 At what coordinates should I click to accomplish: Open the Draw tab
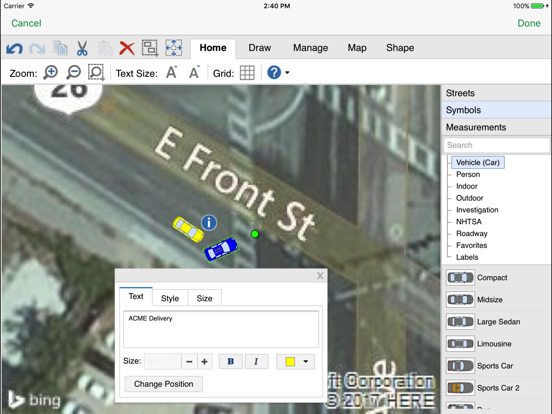click(260, 48)
